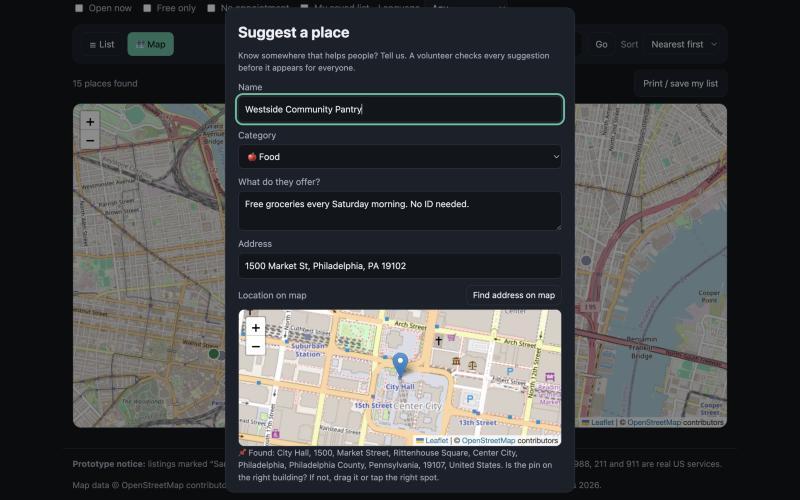Click the City Hall label on mini map

400,387
